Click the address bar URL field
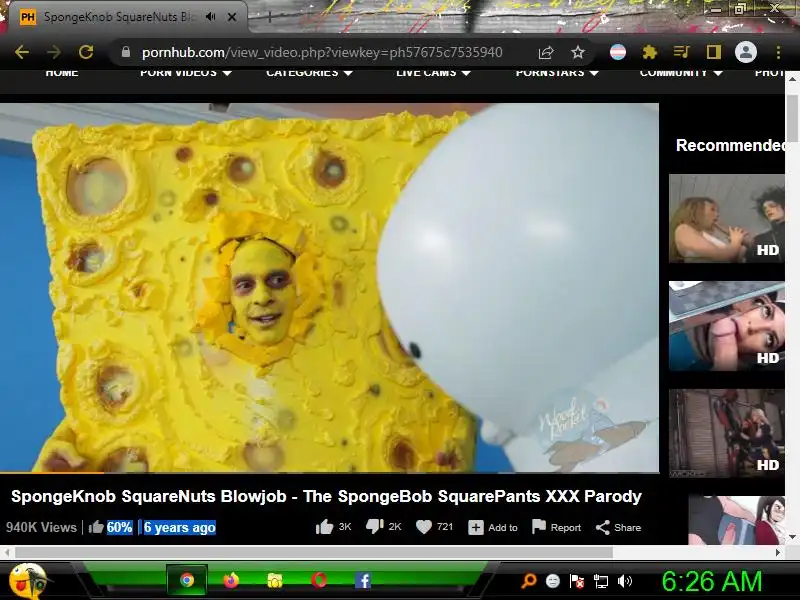Image resolution: width=800 pixels, height=600 pixels. click(321, 52)
